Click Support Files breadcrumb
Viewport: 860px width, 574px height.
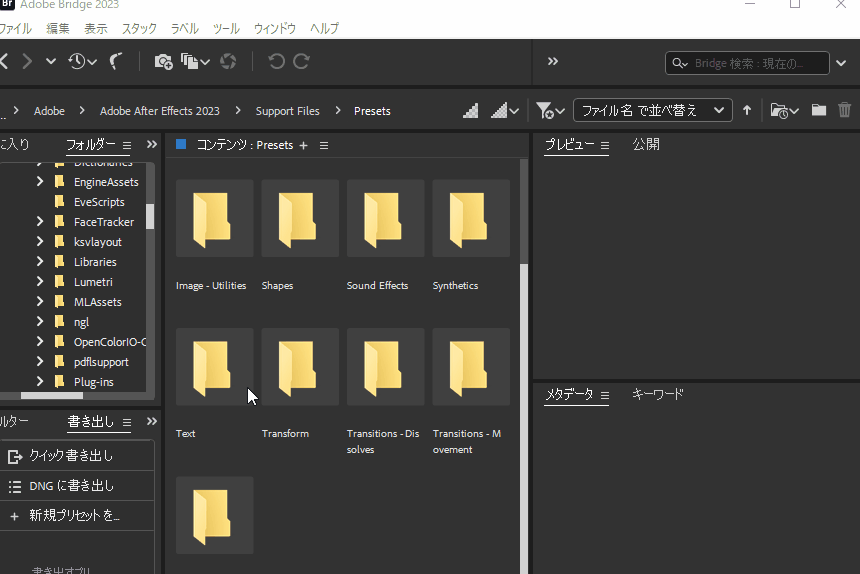(287, 111)
